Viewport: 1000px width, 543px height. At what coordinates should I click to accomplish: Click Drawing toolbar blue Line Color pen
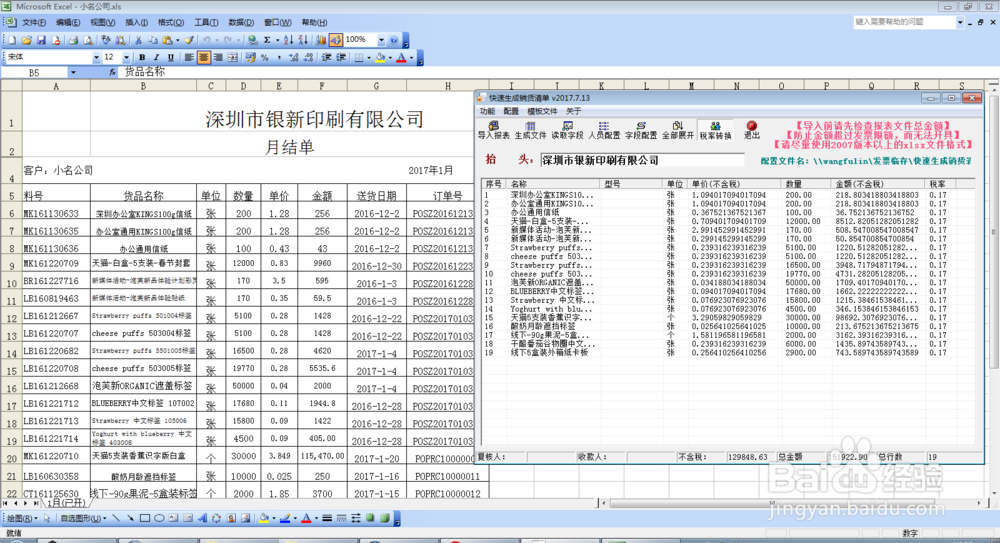tap(285, 518)
